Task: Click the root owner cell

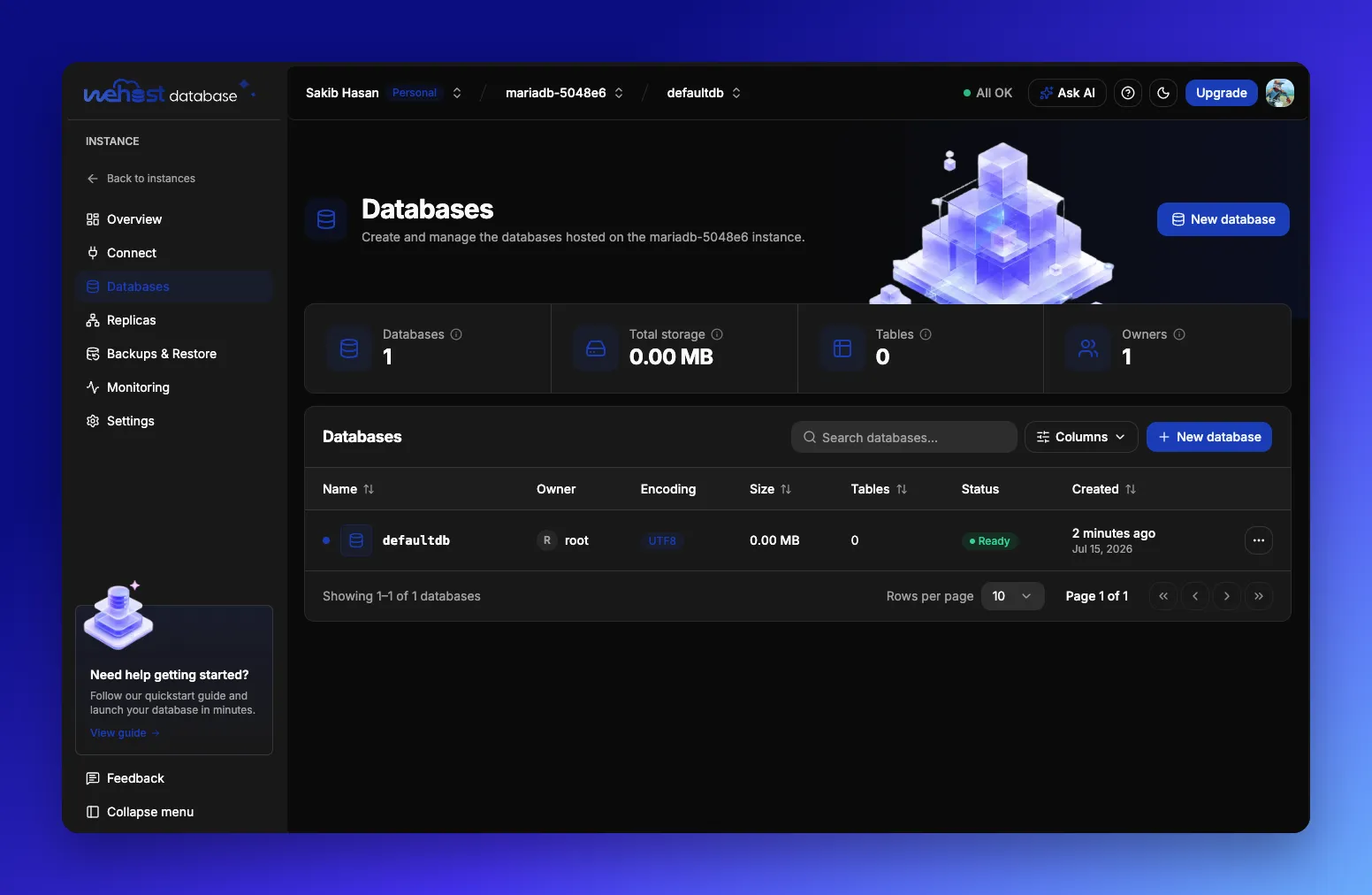Action: (563, 540)
